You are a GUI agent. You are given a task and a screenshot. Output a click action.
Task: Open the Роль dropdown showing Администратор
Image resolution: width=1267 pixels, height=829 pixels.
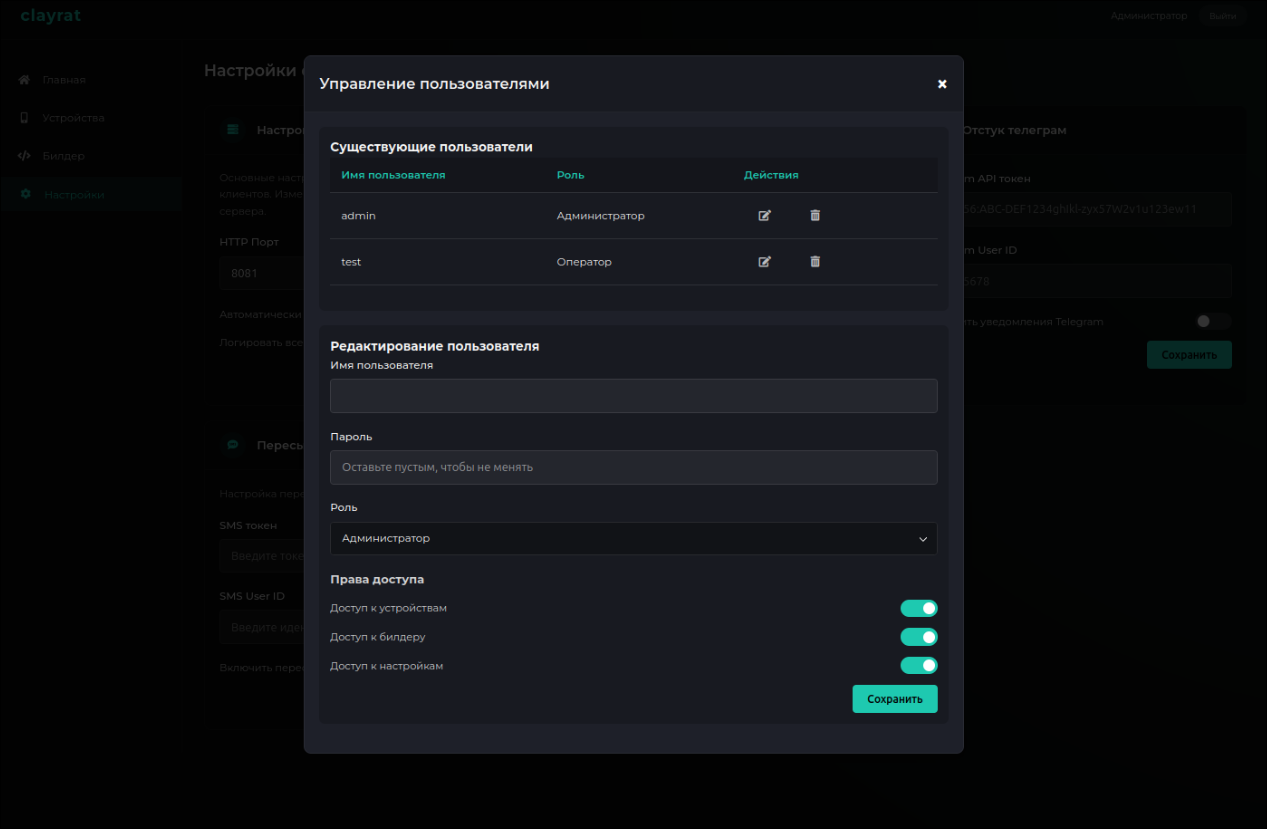[x=633, y=538]
